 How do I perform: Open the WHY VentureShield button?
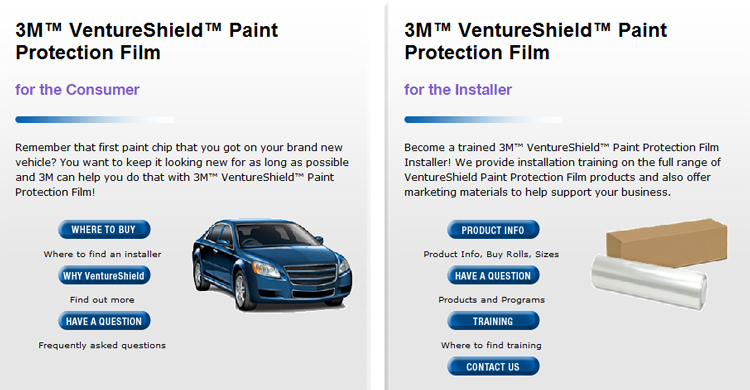104,276
